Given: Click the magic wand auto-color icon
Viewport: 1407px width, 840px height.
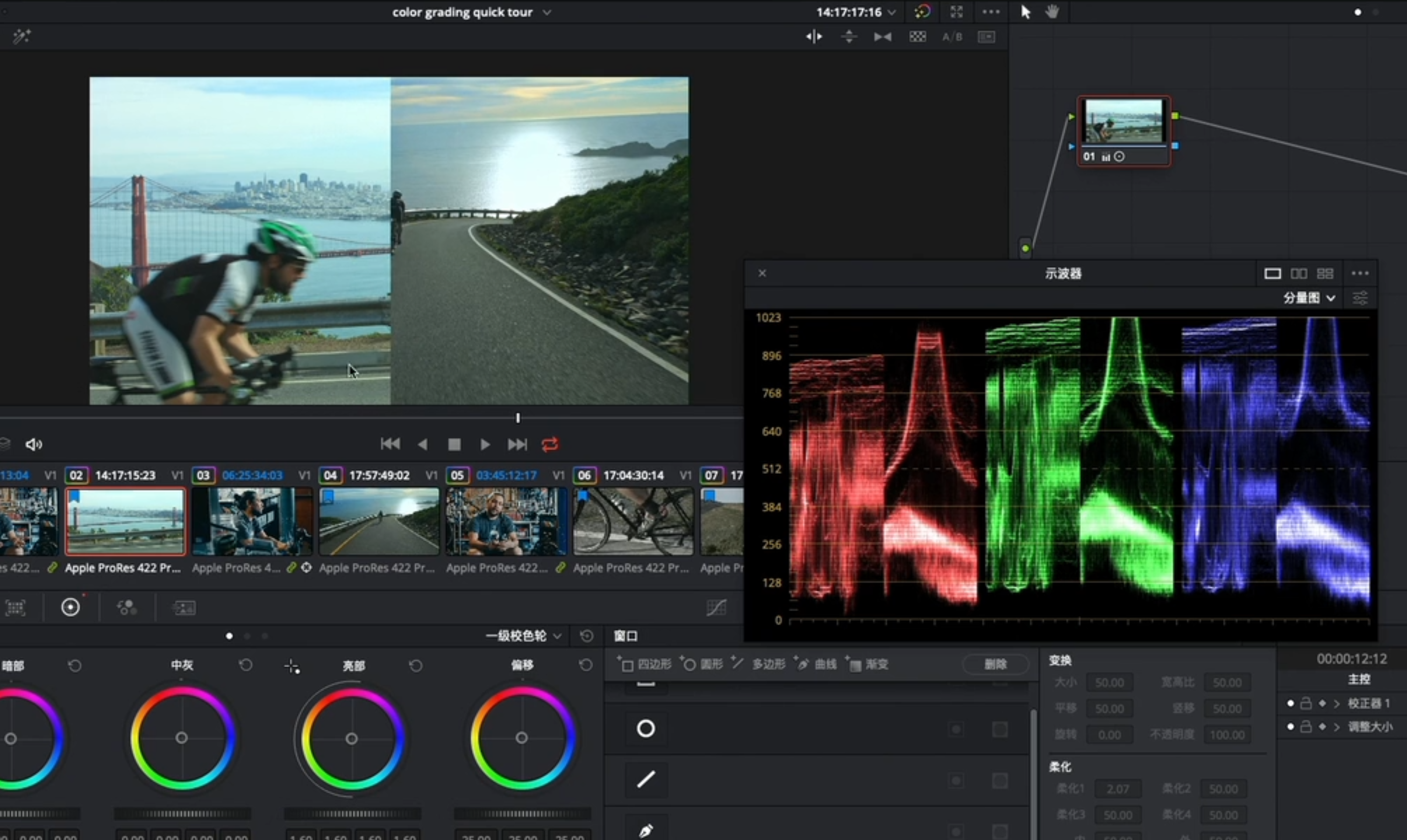Looking at the screenshot, I should 21,37.
